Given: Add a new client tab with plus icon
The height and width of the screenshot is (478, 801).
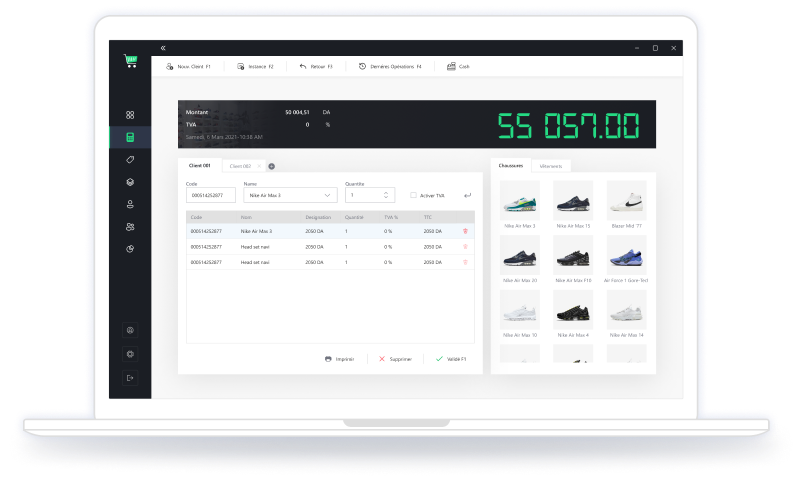Looking at the screenshot, I should [x=271, y=166].
